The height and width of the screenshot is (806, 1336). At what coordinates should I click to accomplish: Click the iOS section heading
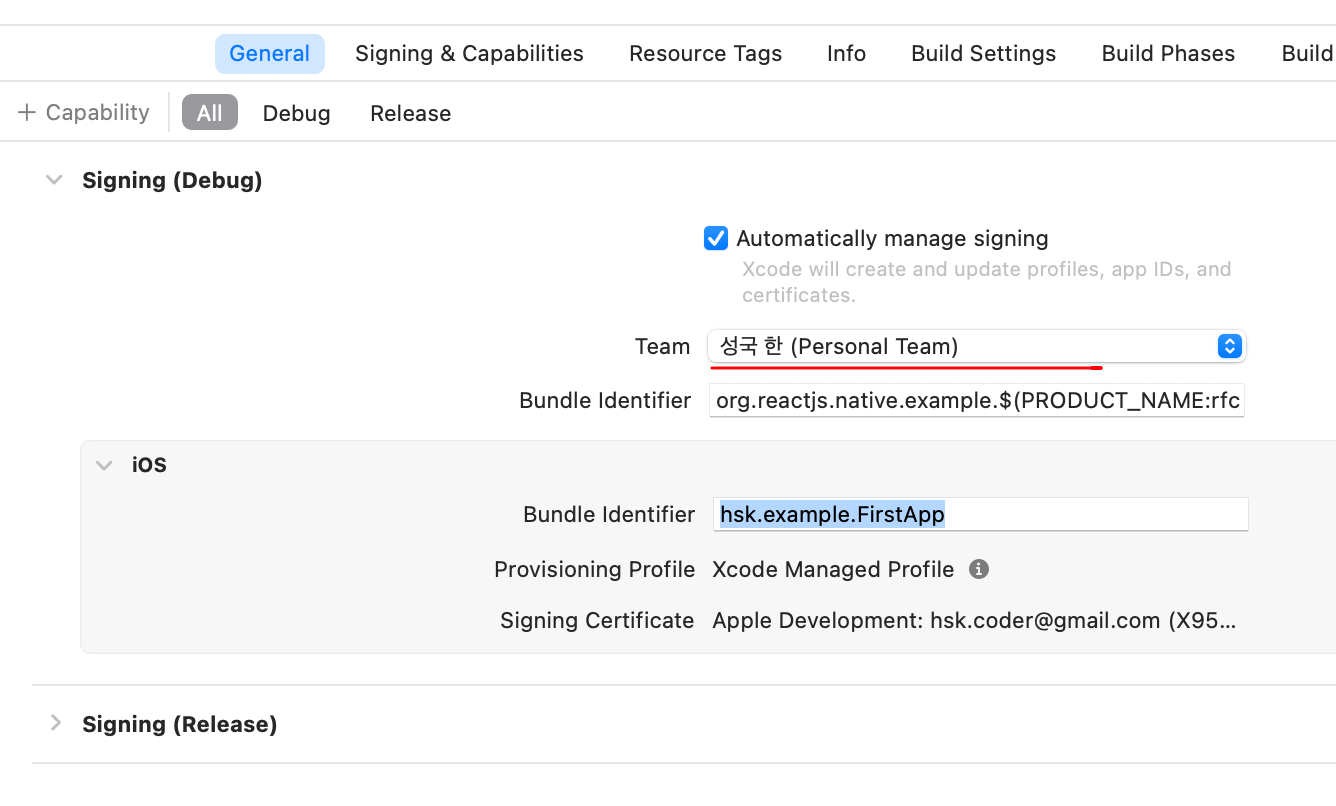tap(149, 465)
